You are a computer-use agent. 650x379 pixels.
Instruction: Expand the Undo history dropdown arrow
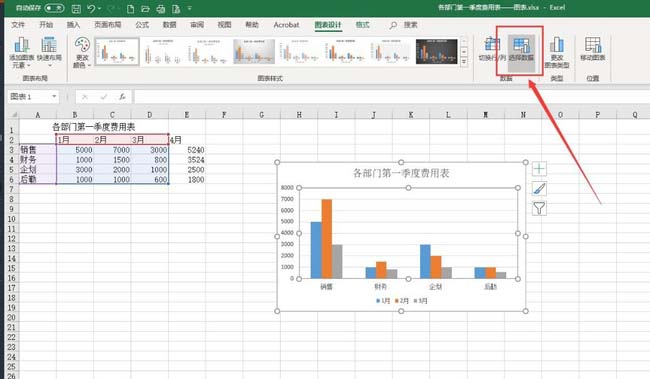(x=99, y=8)
